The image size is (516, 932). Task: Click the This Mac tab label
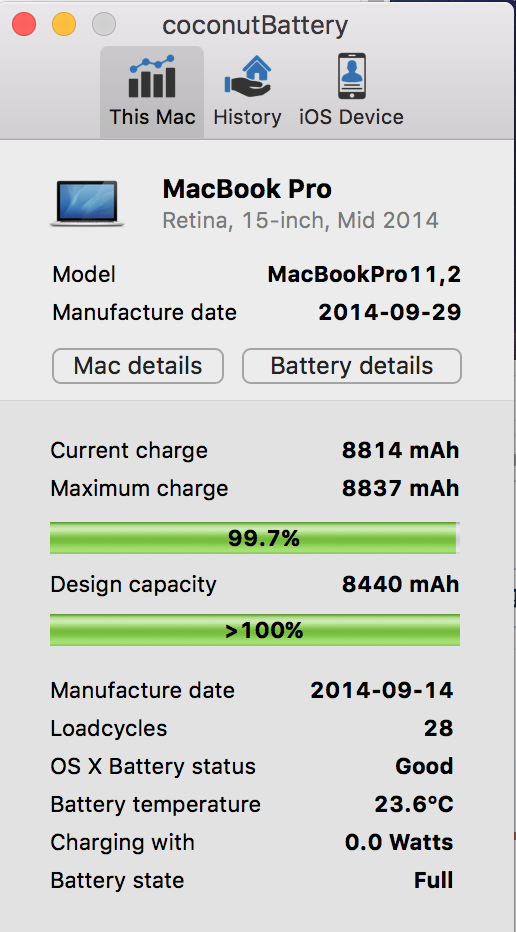[x=152, y=117]
